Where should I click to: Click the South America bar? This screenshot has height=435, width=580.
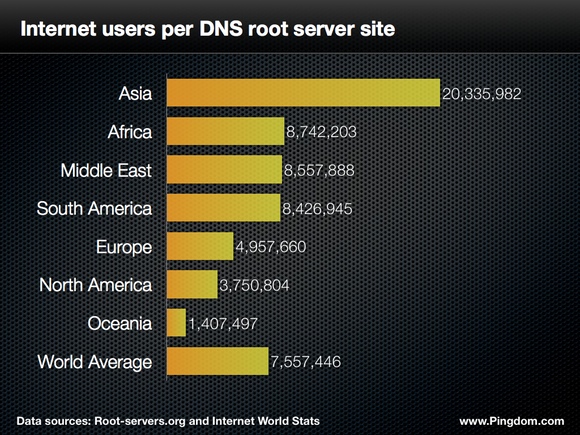(223, 208)
